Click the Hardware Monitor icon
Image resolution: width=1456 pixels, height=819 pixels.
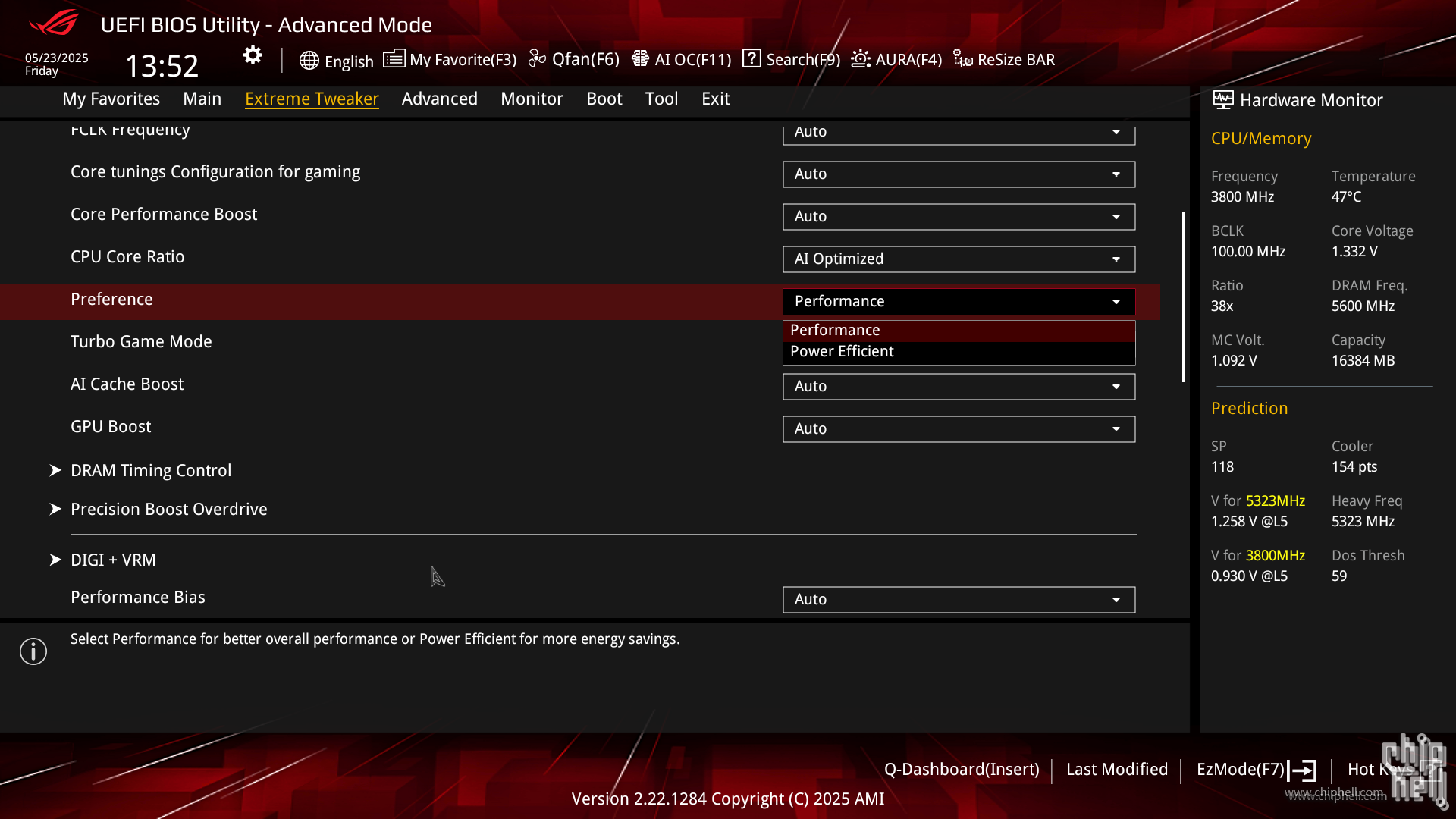[x=1222, y=100]
